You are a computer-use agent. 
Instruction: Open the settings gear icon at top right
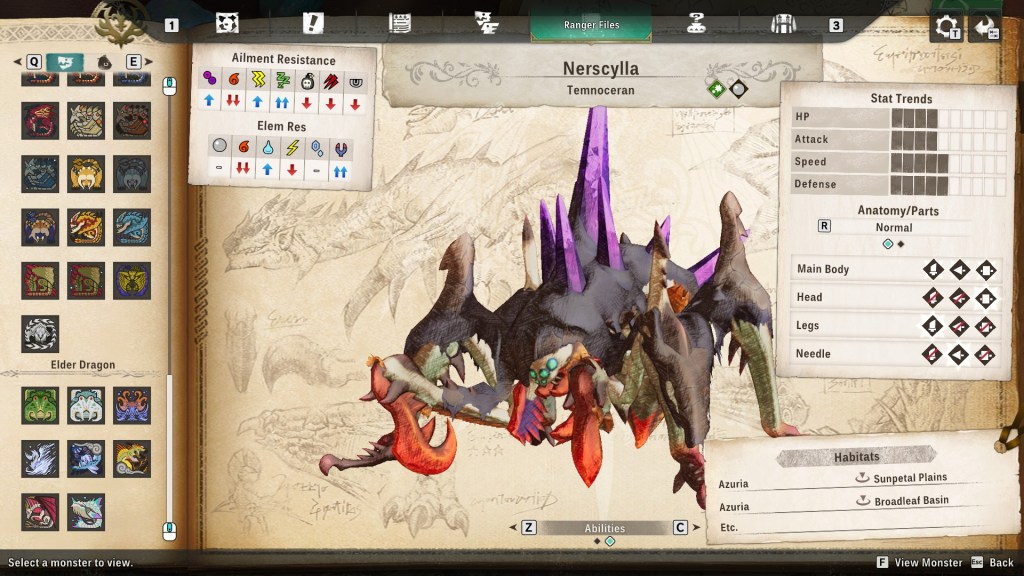point(947,27)
